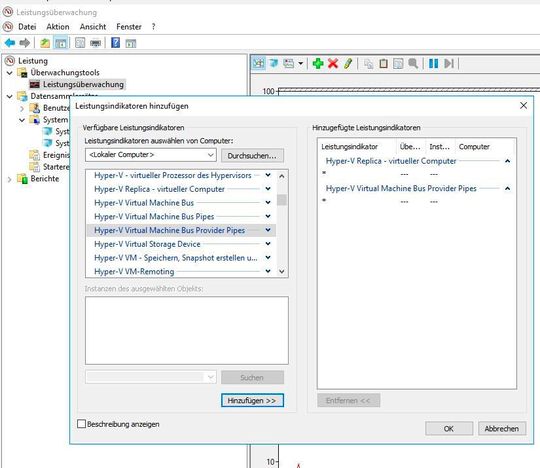Select Leistung root tree node
Viewport: 540px width, 468px height.
point(33,61)
